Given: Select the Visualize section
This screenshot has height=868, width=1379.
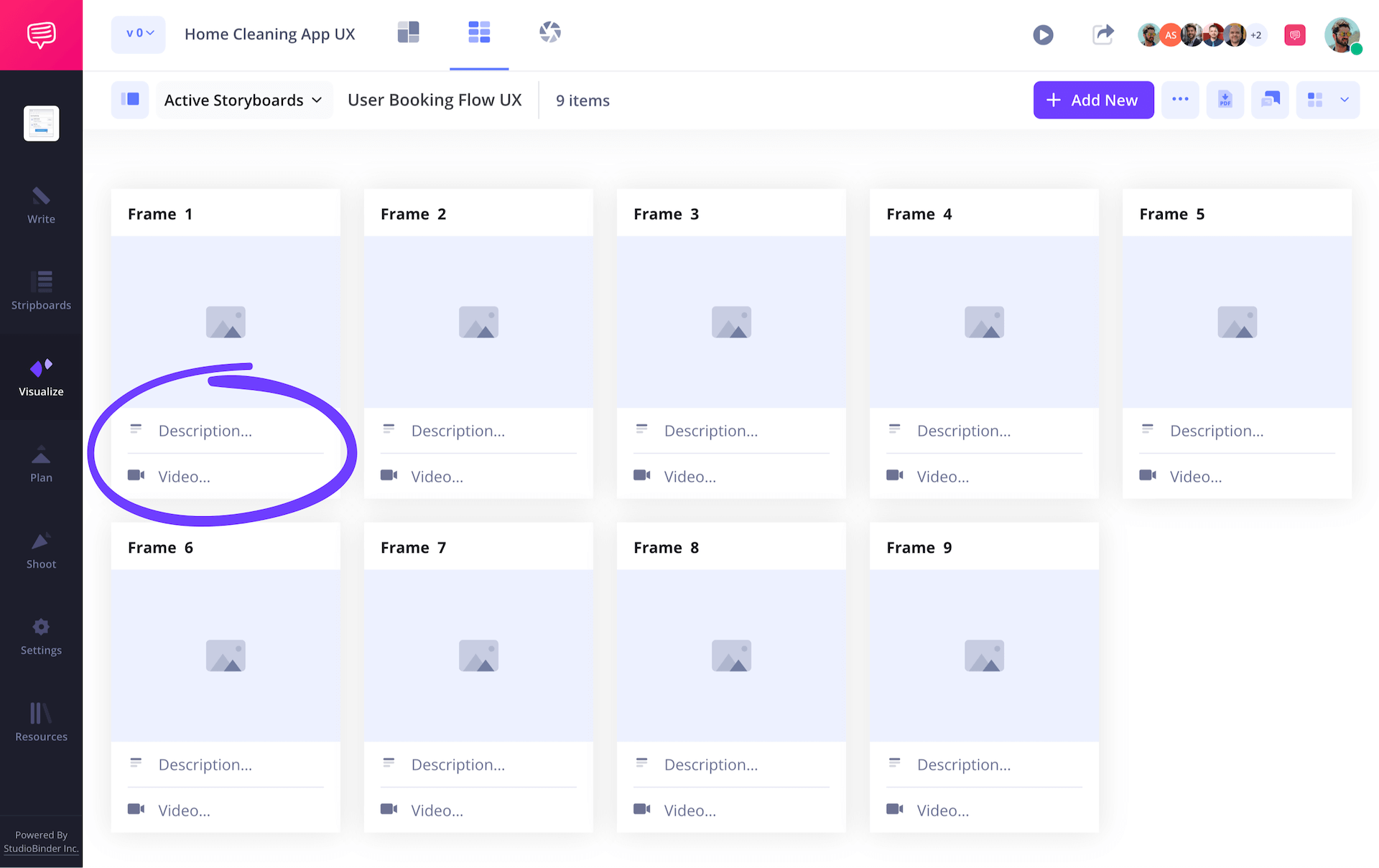Looking at the screenshot, I should [41, 377].
